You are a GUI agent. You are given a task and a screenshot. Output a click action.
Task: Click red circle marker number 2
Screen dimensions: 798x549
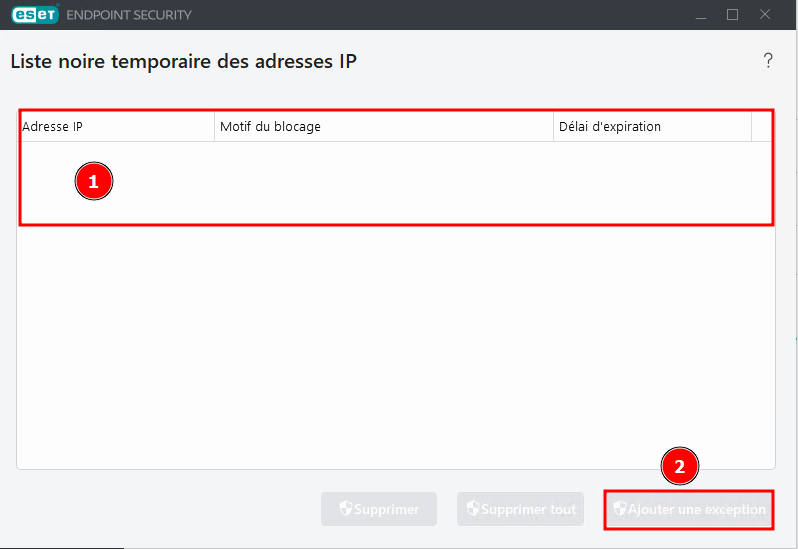click(680, 466)
